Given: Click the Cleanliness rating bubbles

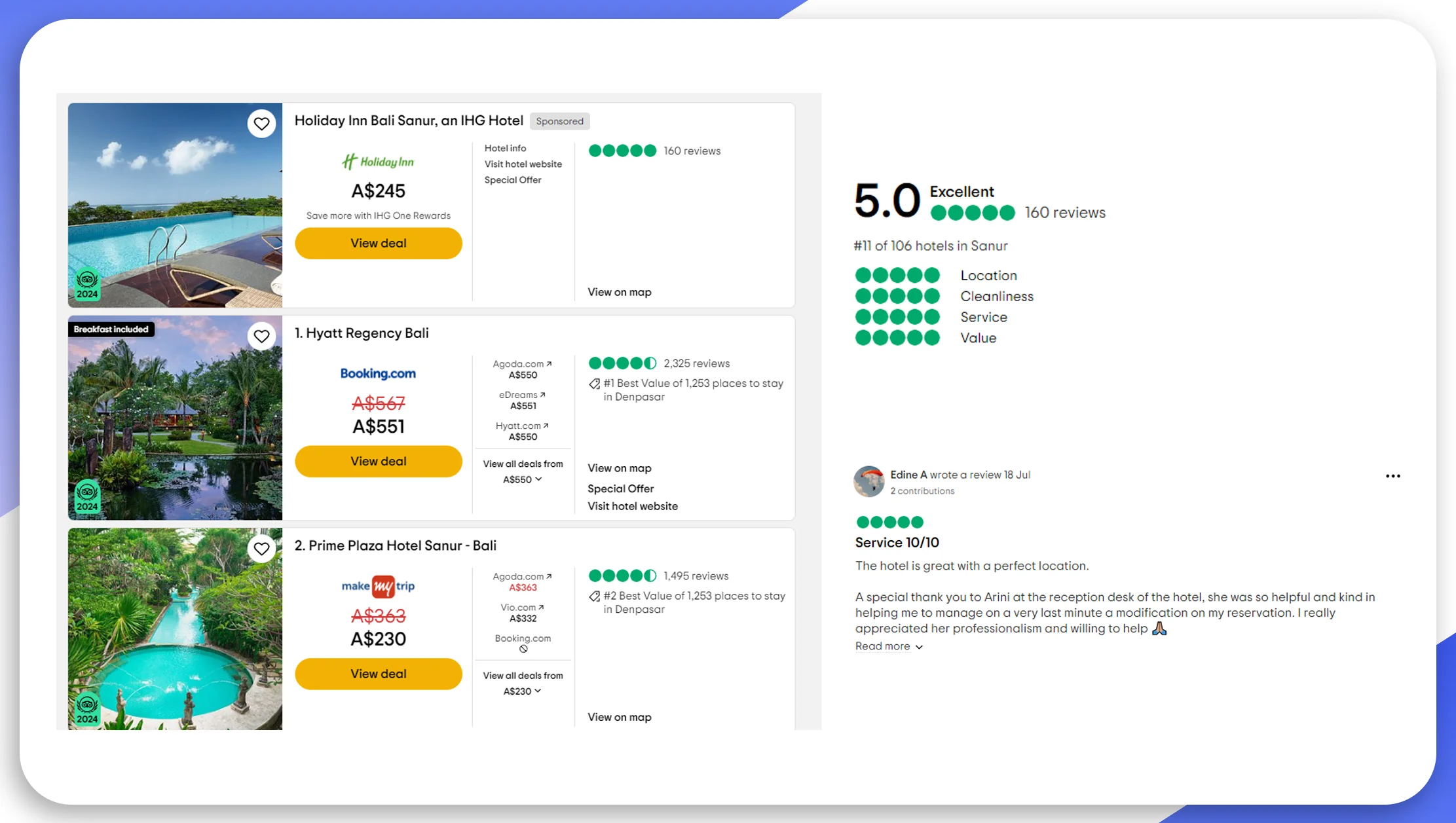Looking at the screenshot, I should (897, 297).
